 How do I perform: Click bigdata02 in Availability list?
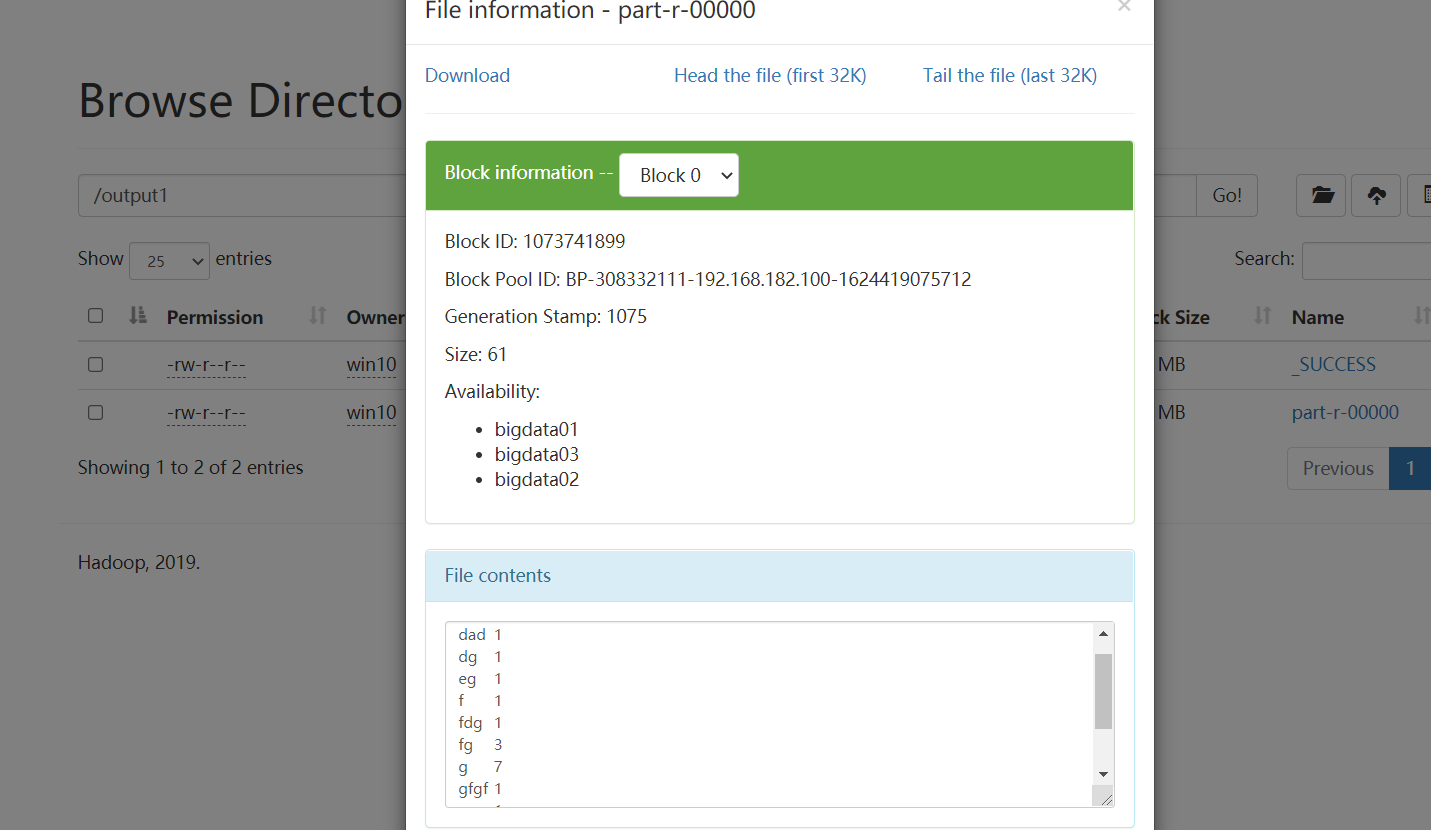(x=537, y=480)
